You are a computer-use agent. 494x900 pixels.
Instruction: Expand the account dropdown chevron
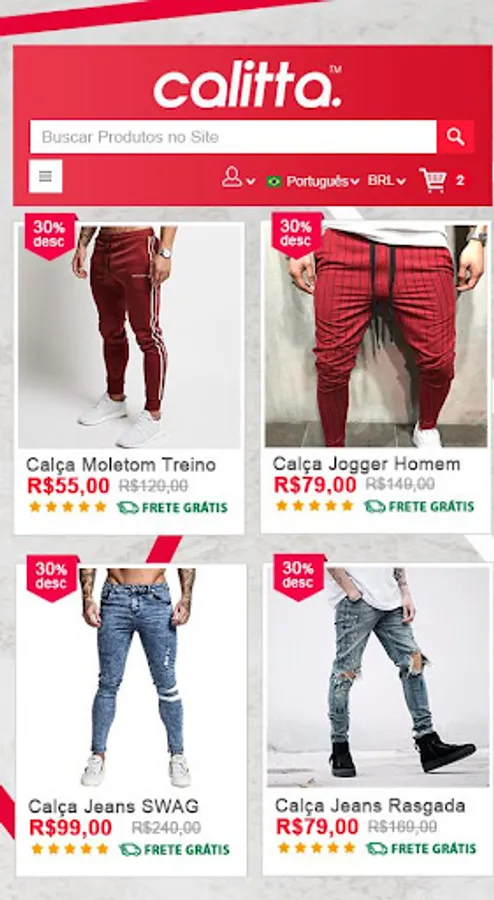pyautogui.click(x=251, y=181)
